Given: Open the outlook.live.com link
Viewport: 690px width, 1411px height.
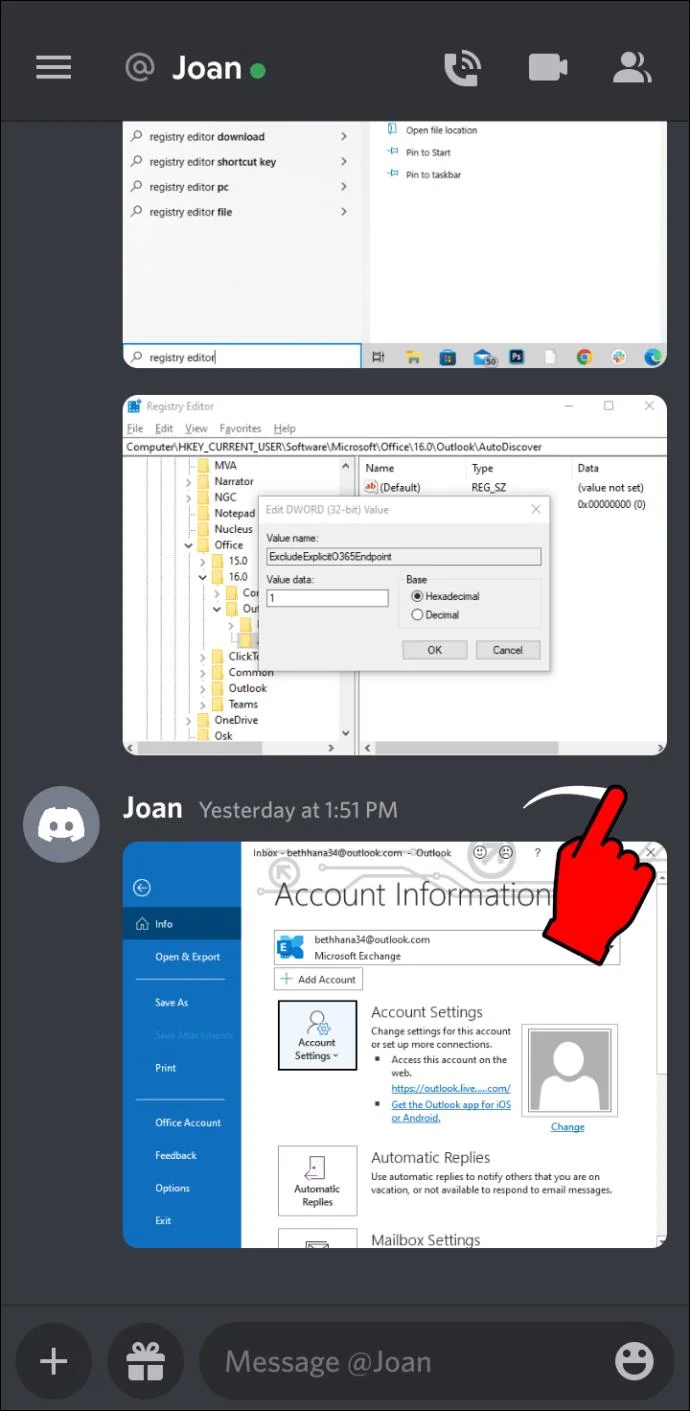Looking at the screenshot, I should [451, 1088].
